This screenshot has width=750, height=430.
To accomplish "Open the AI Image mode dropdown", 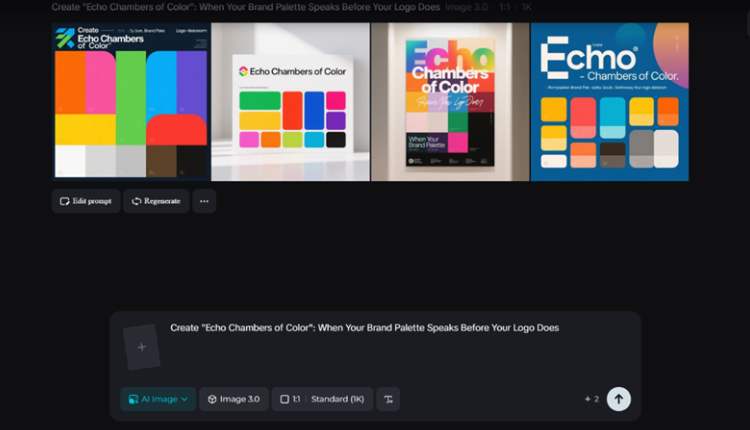I will coord(158,399).
